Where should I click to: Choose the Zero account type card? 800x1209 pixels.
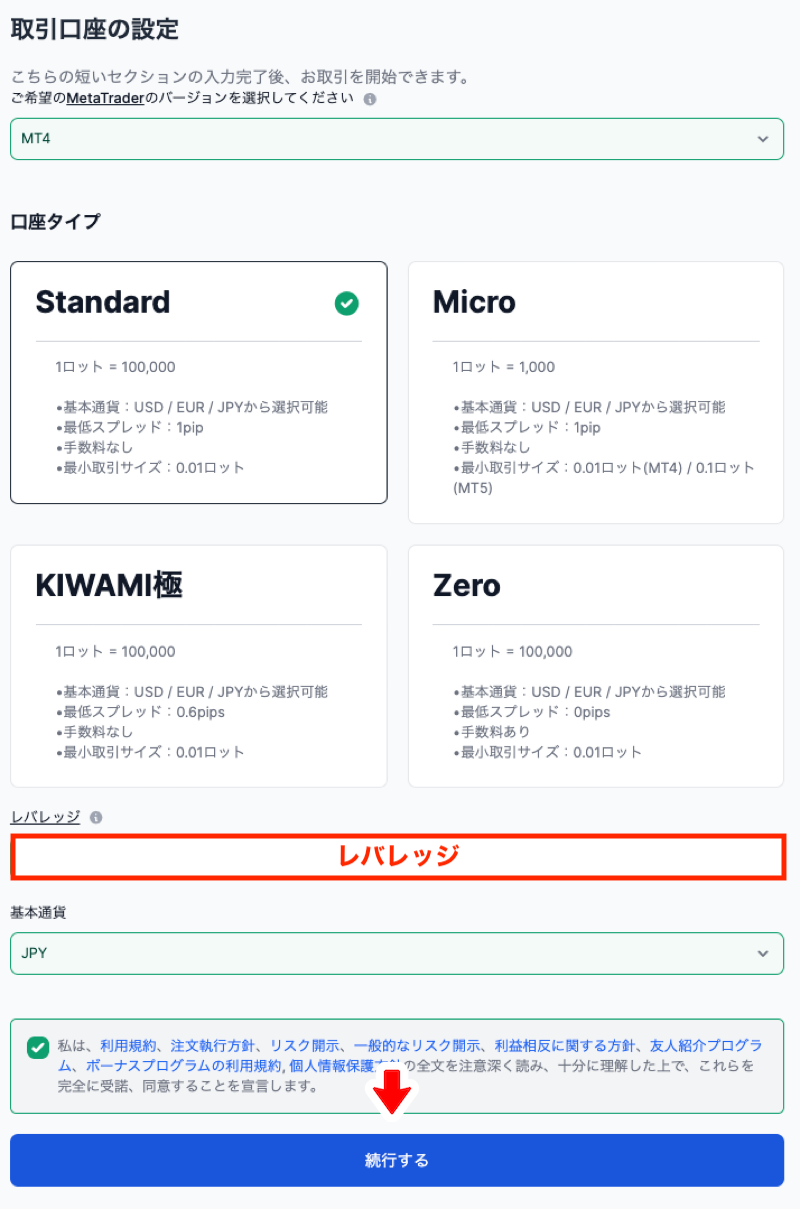(596, 666)
